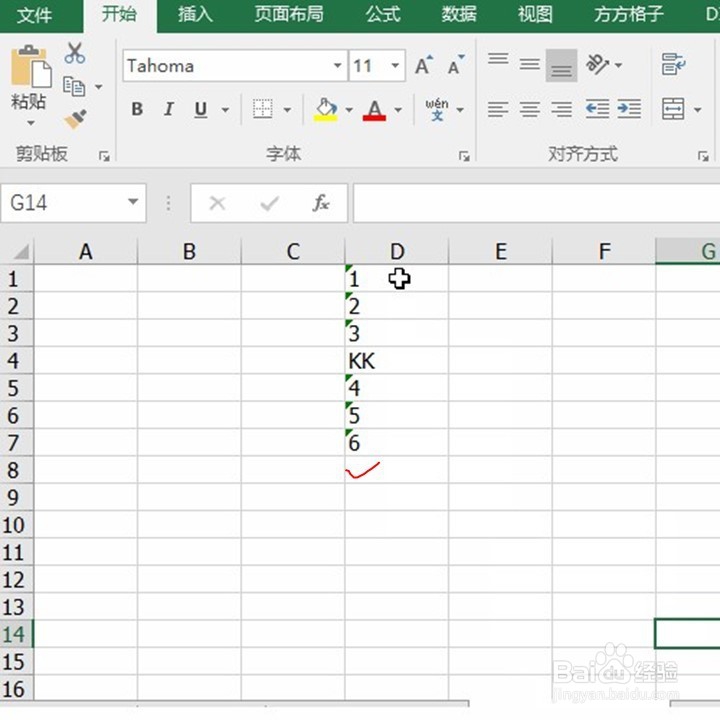Set top vertical alignment

point(498,60)
